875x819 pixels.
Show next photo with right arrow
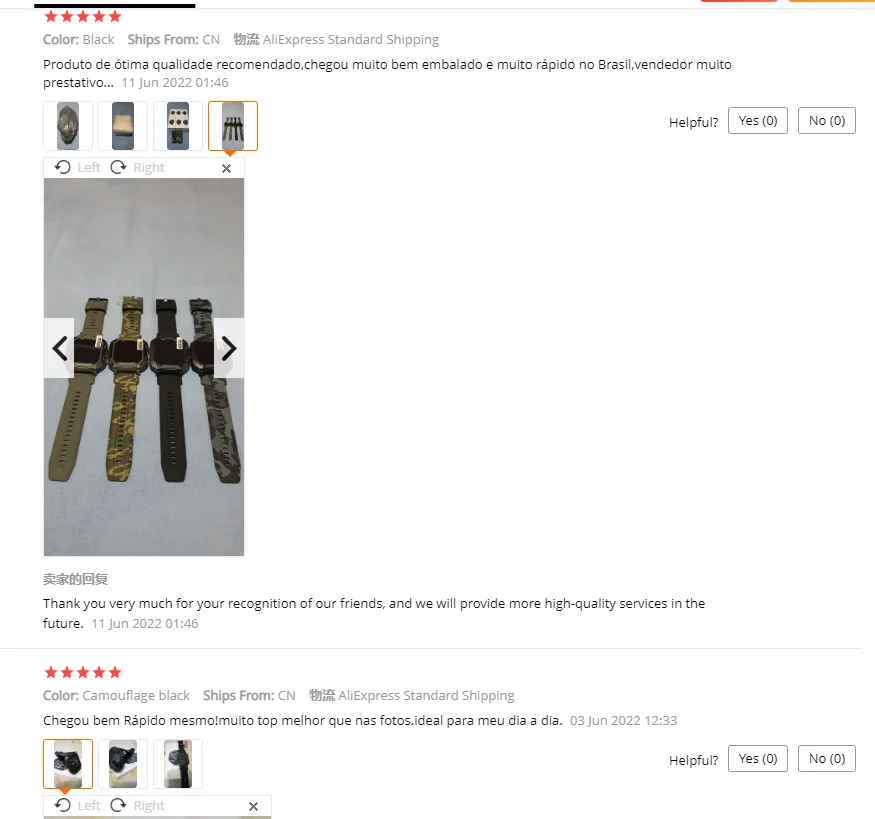click(229, 348)
